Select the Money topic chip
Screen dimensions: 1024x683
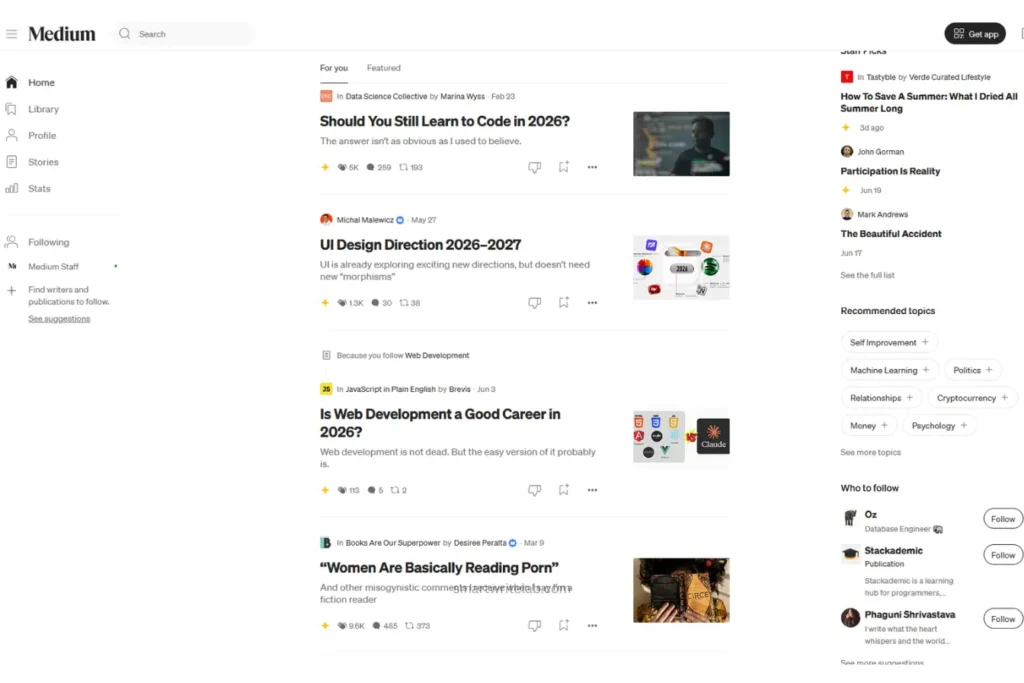click(x=869, y=426)
